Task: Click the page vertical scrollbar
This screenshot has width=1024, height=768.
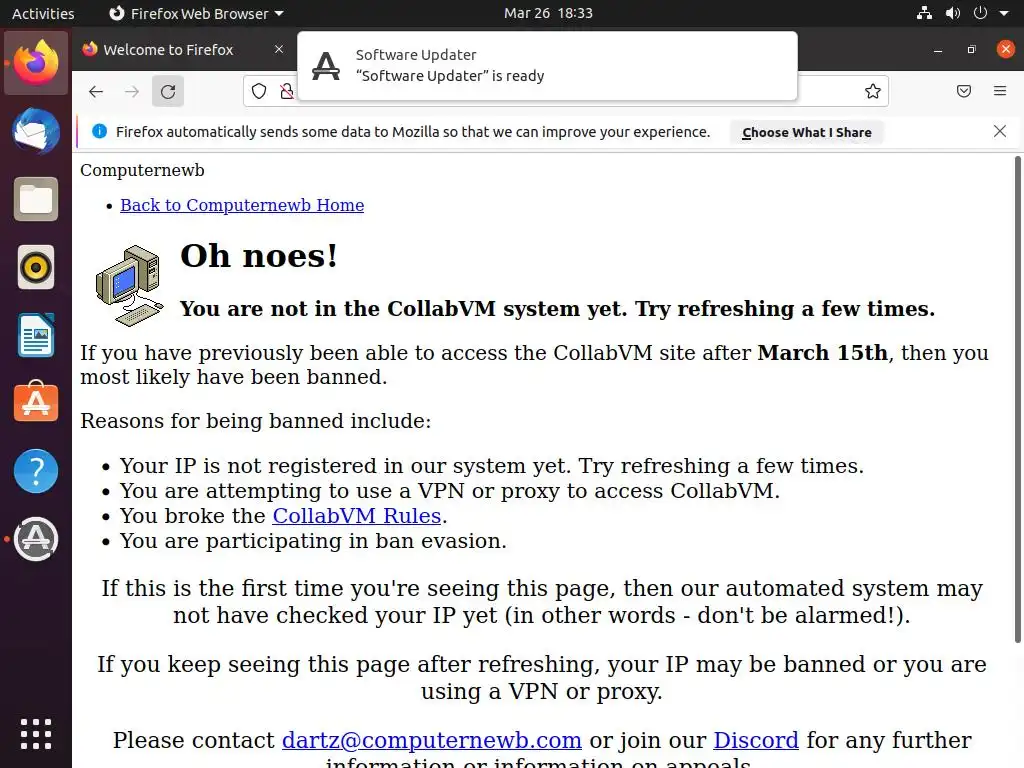Action: pyautogui.click(x=1017, y=398)
